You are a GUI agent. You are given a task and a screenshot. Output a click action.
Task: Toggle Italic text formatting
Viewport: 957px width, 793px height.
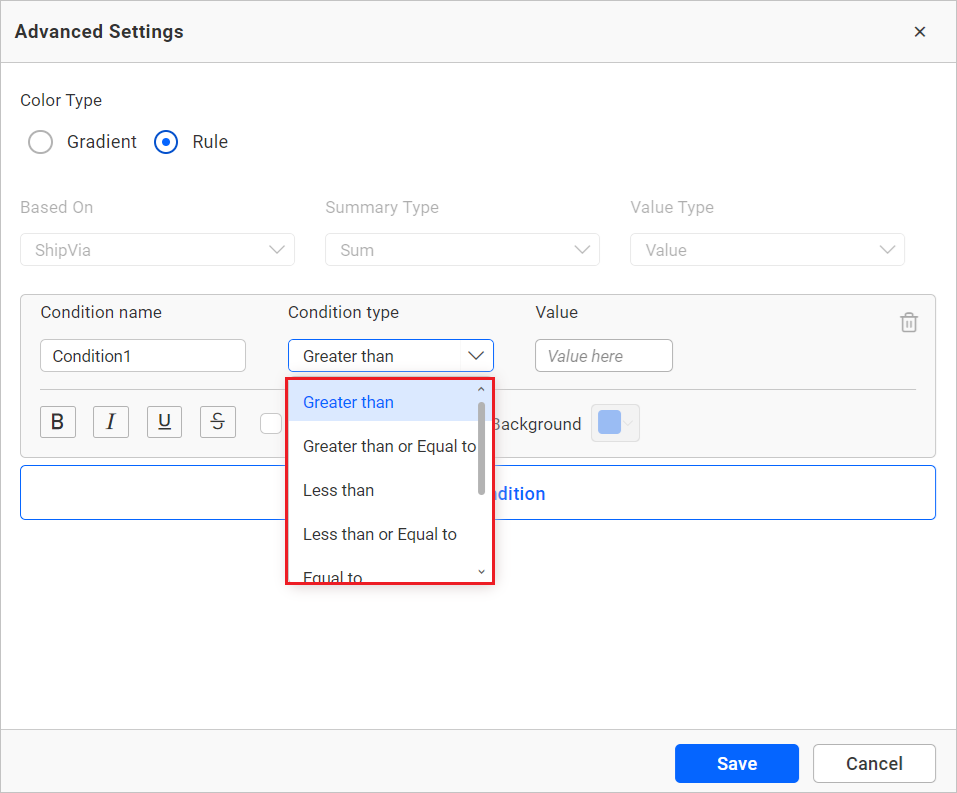tap(111, 422)
